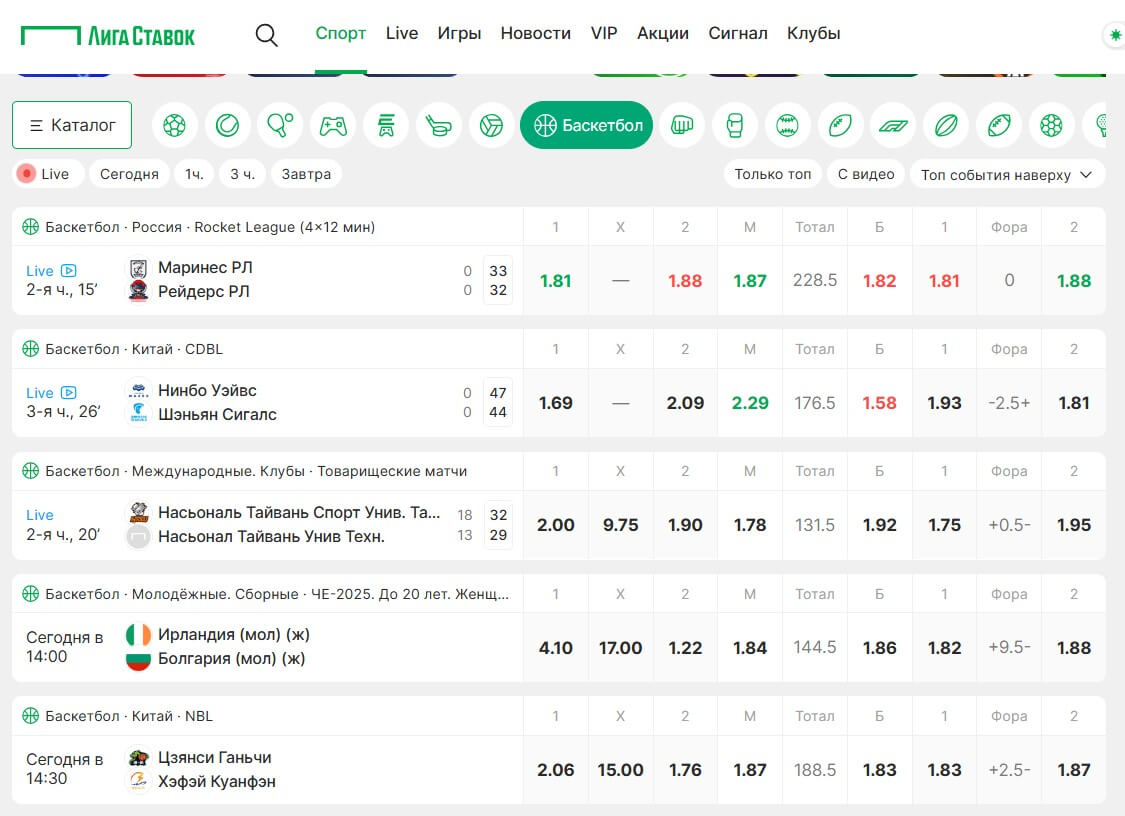This screenshot has height=816, width=1125.
Task: Click score box 47 44 in Нинбо row
Action: coord(498,403)
